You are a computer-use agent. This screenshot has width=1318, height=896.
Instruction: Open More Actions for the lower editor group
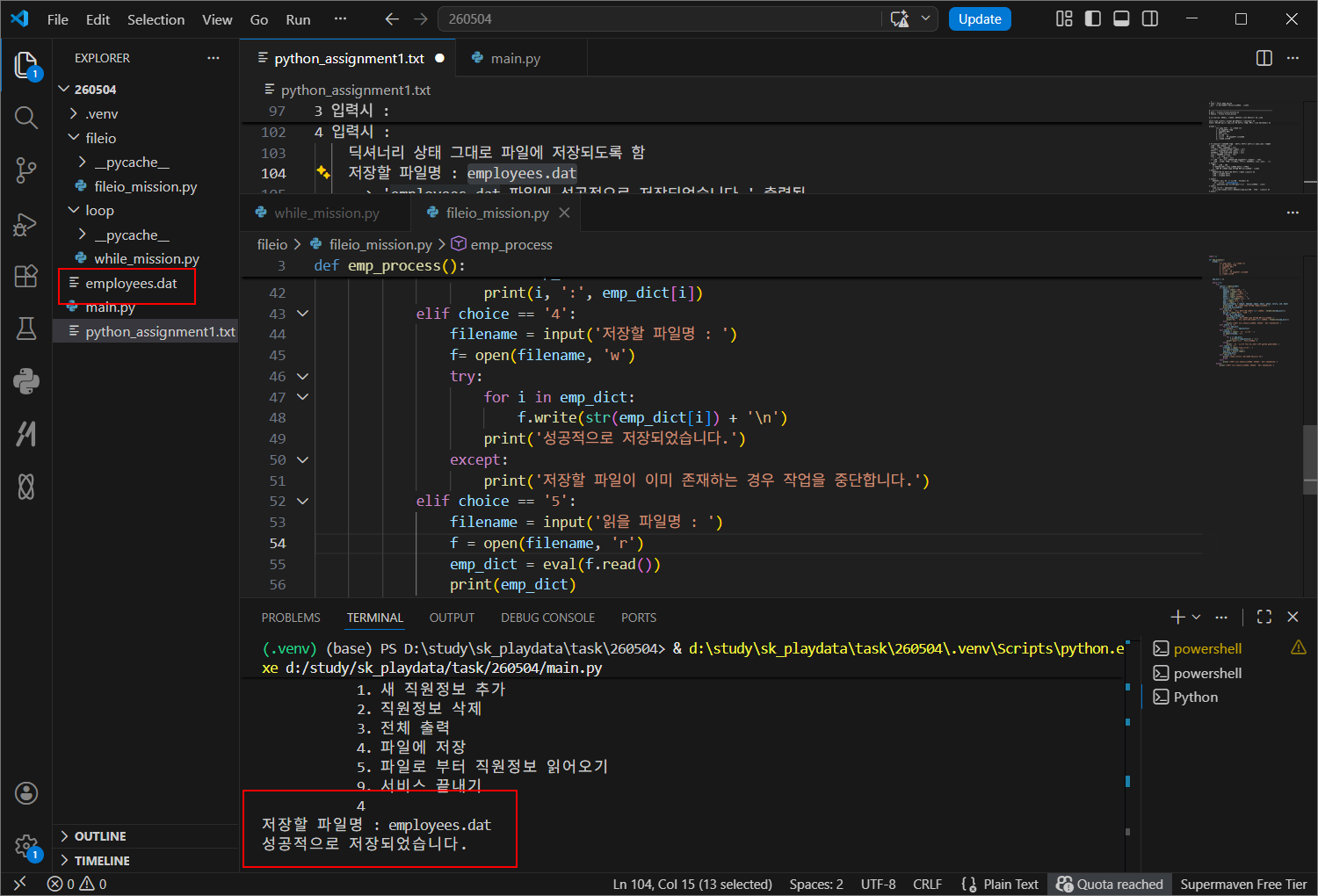tap(1293, 213)
